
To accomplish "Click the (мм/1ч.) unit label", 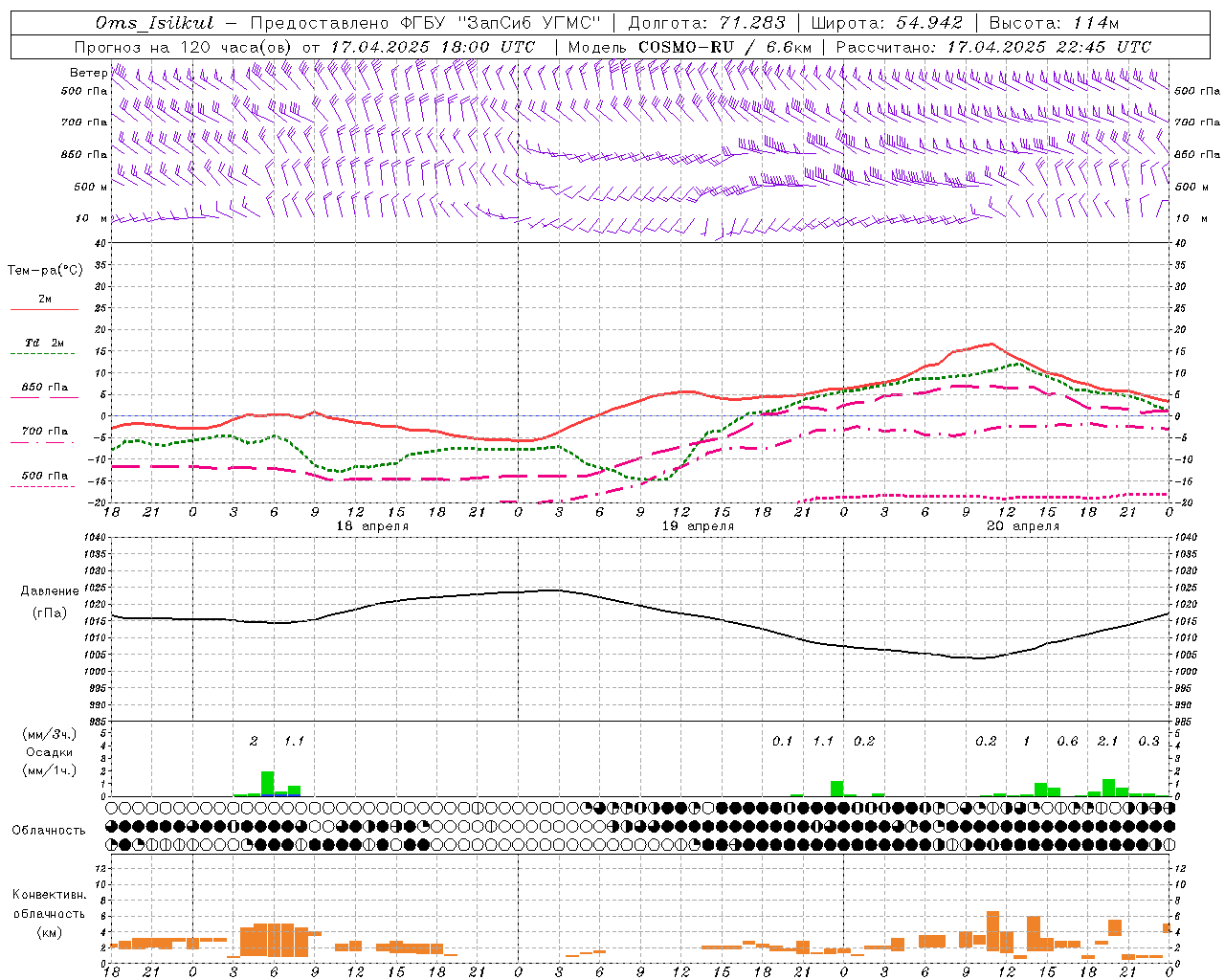I will [x=49, y=770].
